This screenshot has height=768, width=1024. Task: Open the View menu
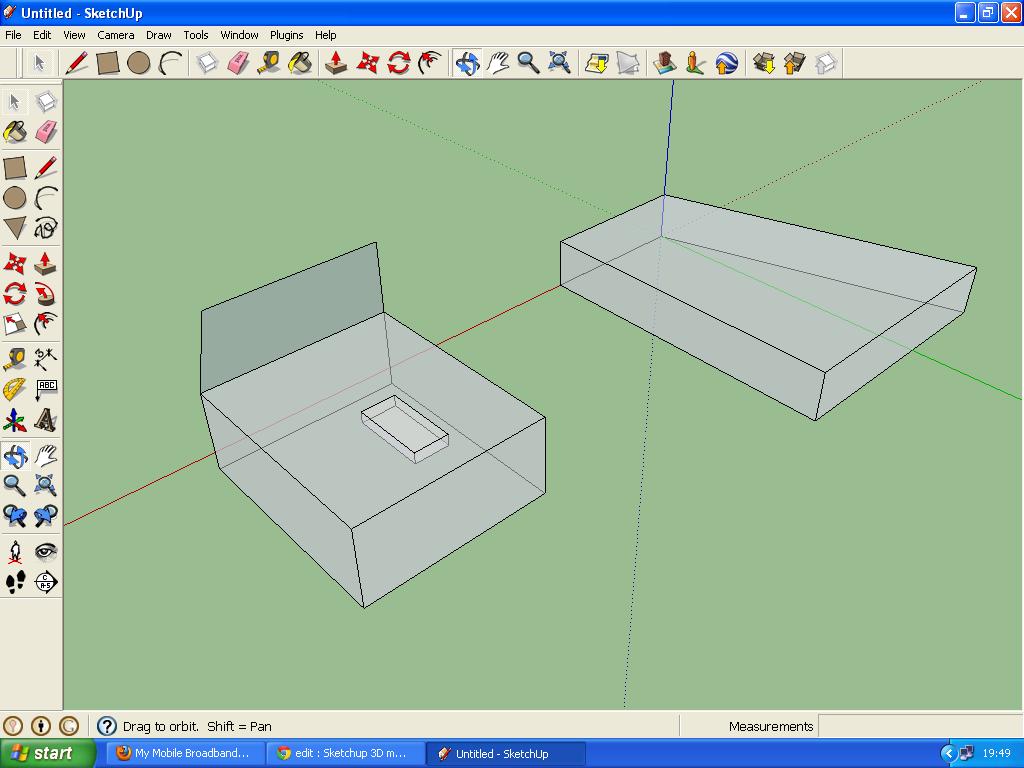[74, 35]
